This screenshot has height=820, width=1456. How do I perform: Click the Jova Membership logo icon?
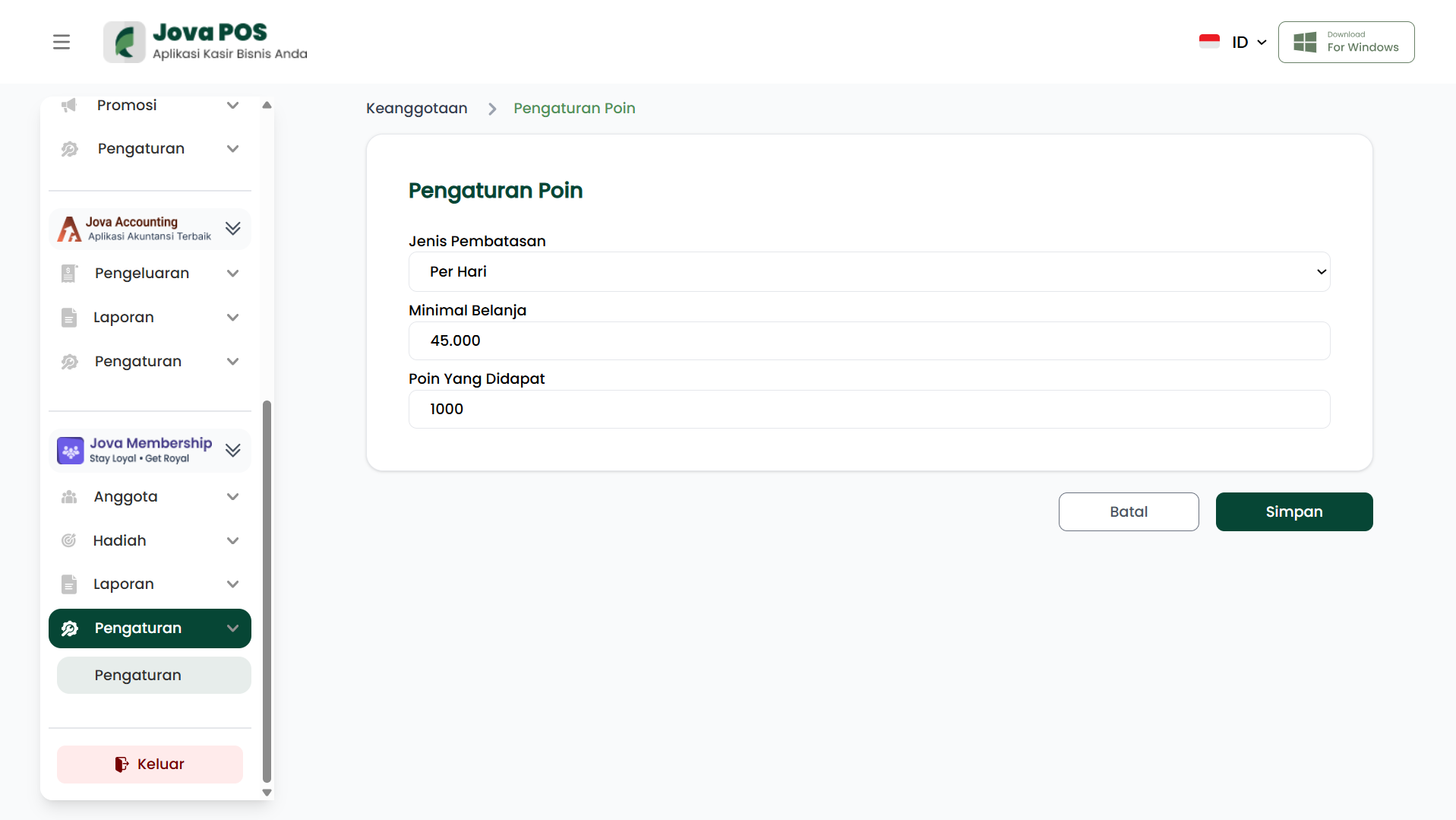[x=71, y=451]
